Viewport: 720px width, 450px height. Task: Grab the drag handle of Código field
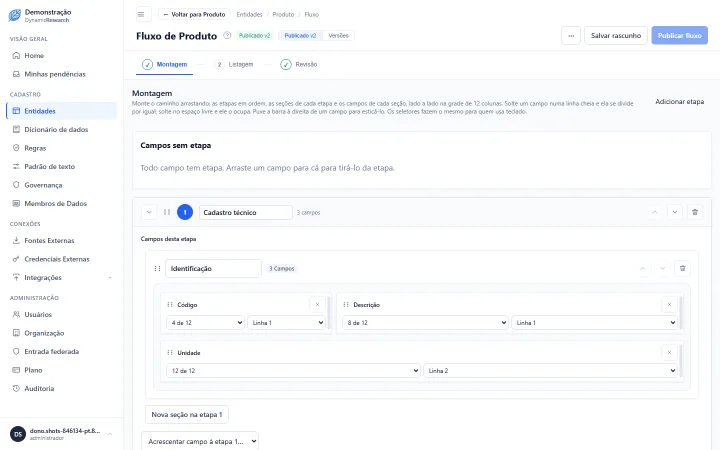click(170, 304)
